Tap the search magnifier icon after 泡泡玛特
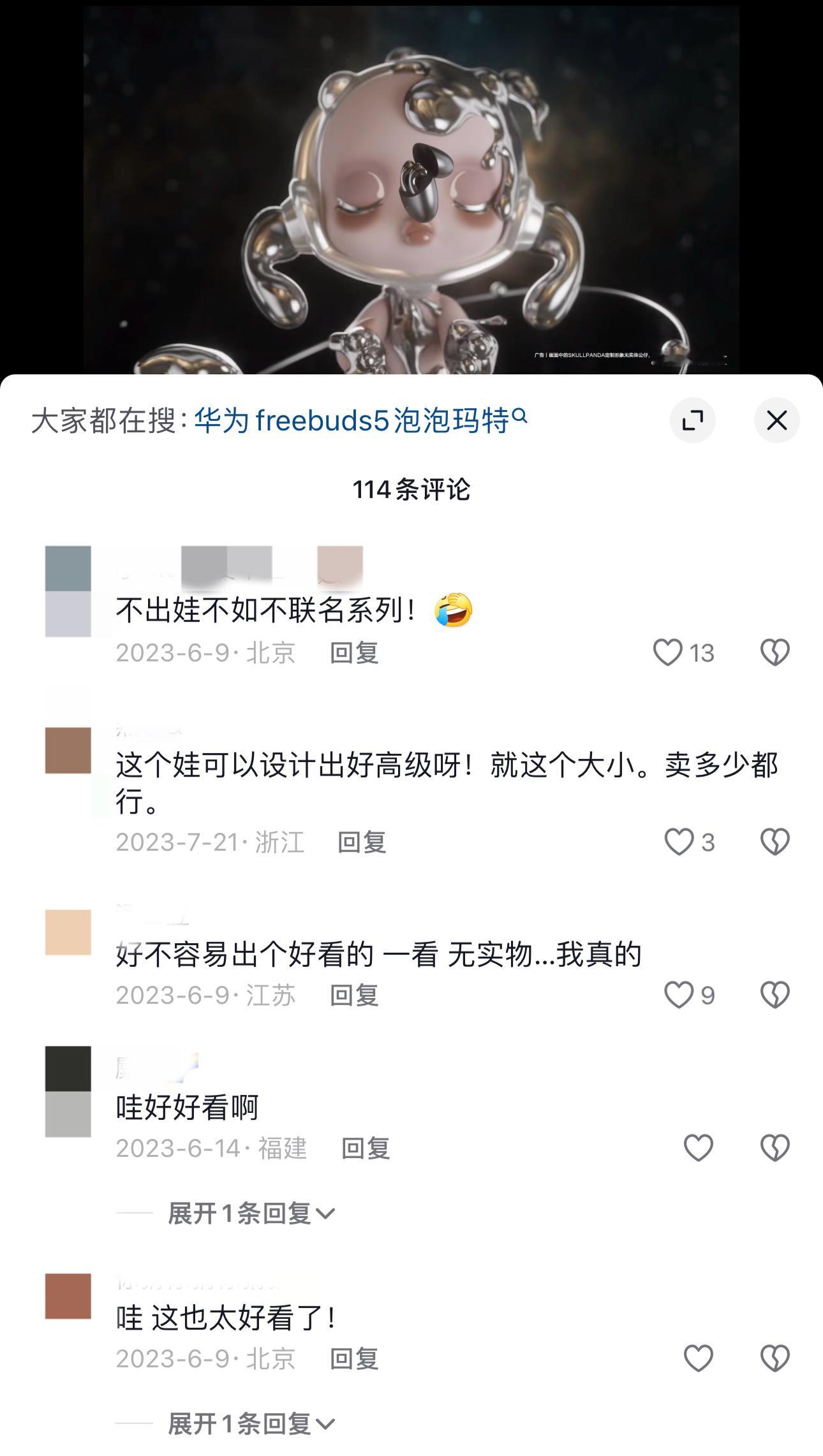 [x=520, y=416]
